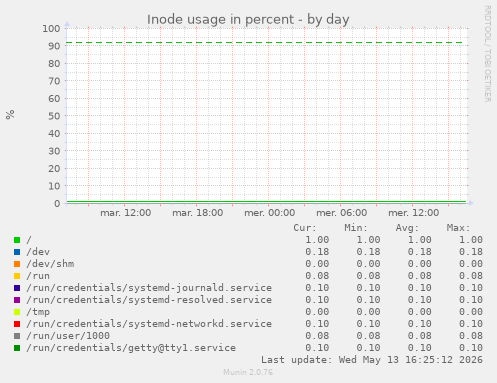The height and width of the screenshot is (383, 497).
Task: Click the Avg value 0.08 for /run/user/1000
Action: point(420,336)
